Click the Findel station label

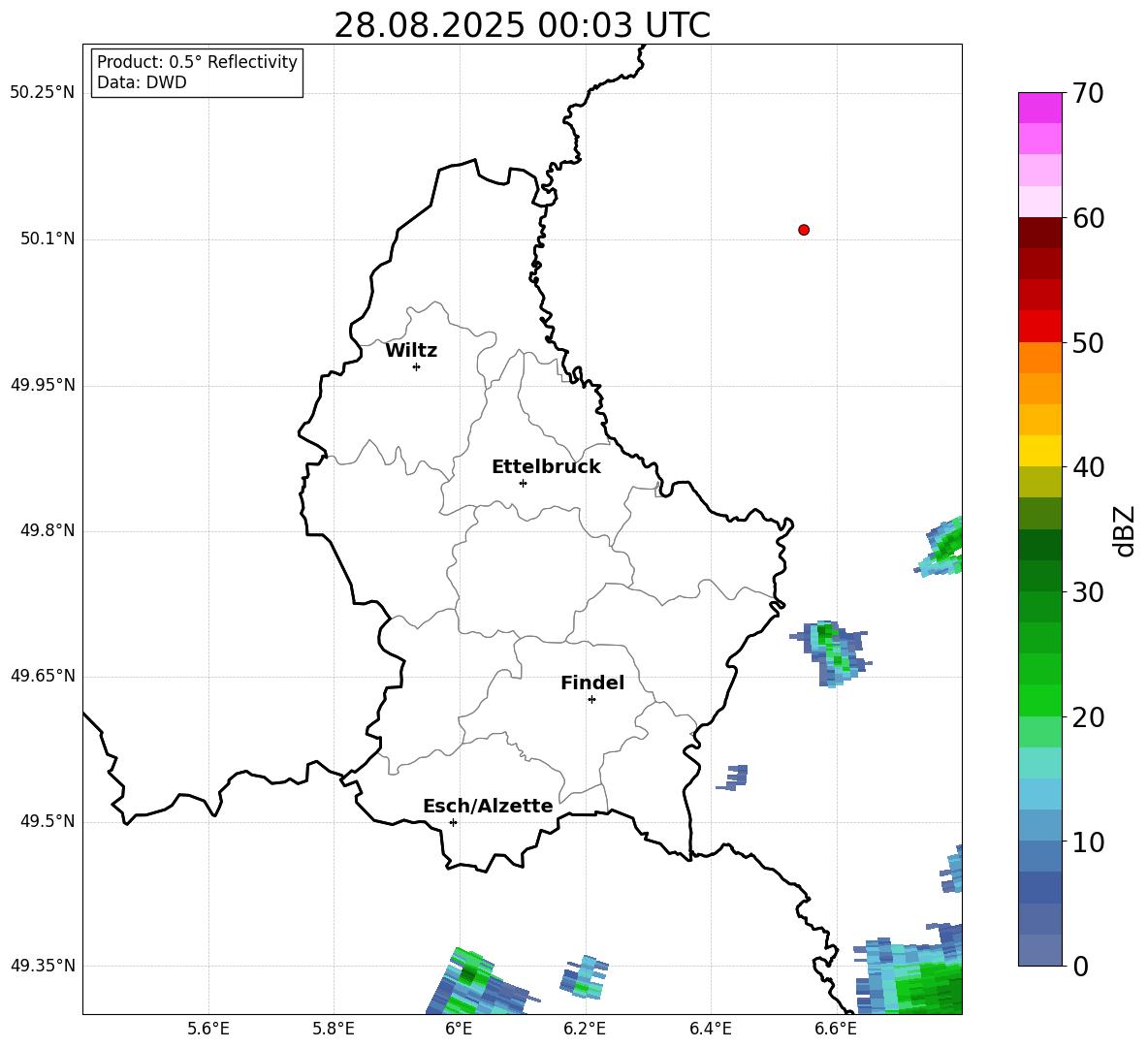click(x=592, y=683)
